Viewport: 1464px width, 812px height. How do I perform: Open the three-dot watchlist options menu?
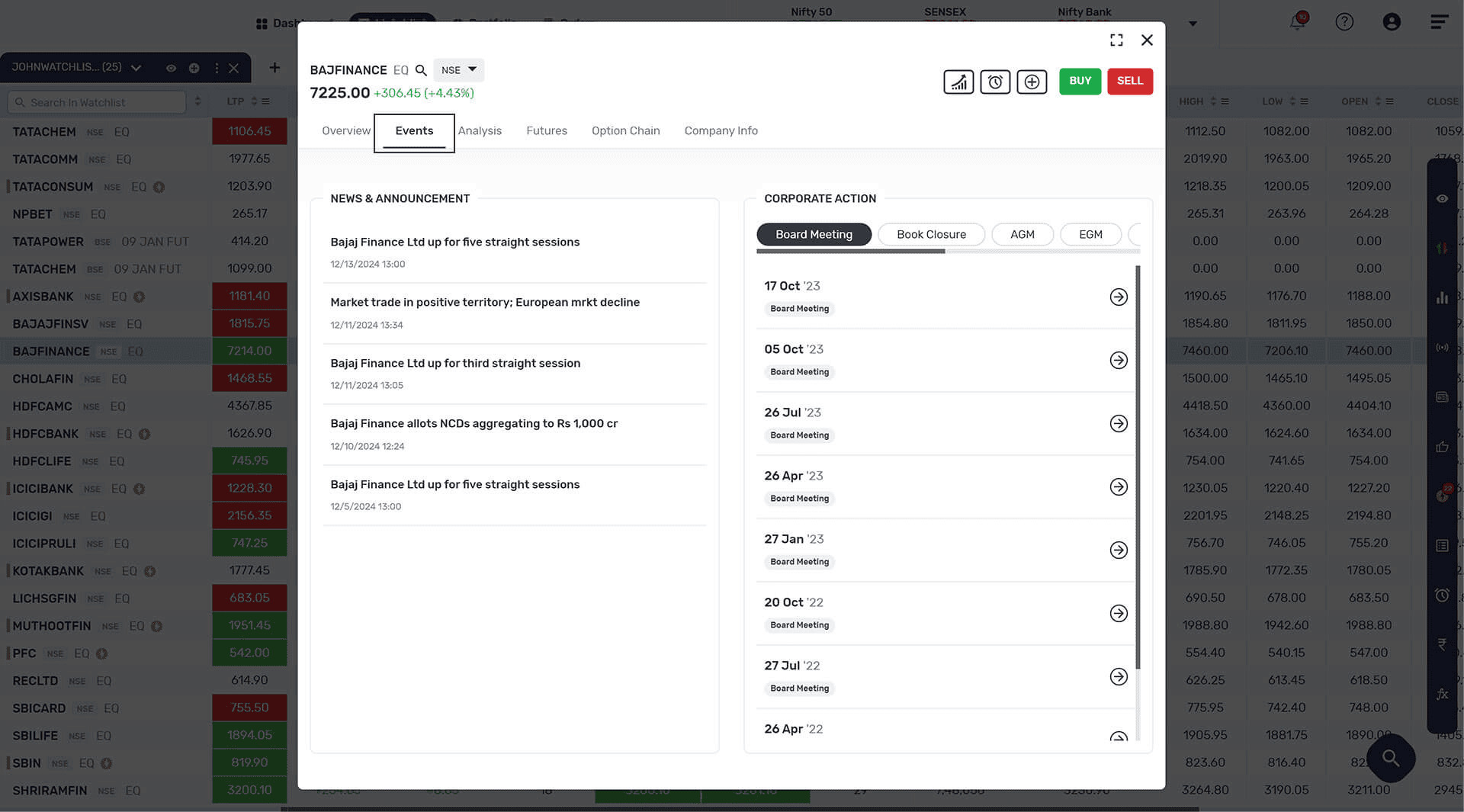(217, 68)
